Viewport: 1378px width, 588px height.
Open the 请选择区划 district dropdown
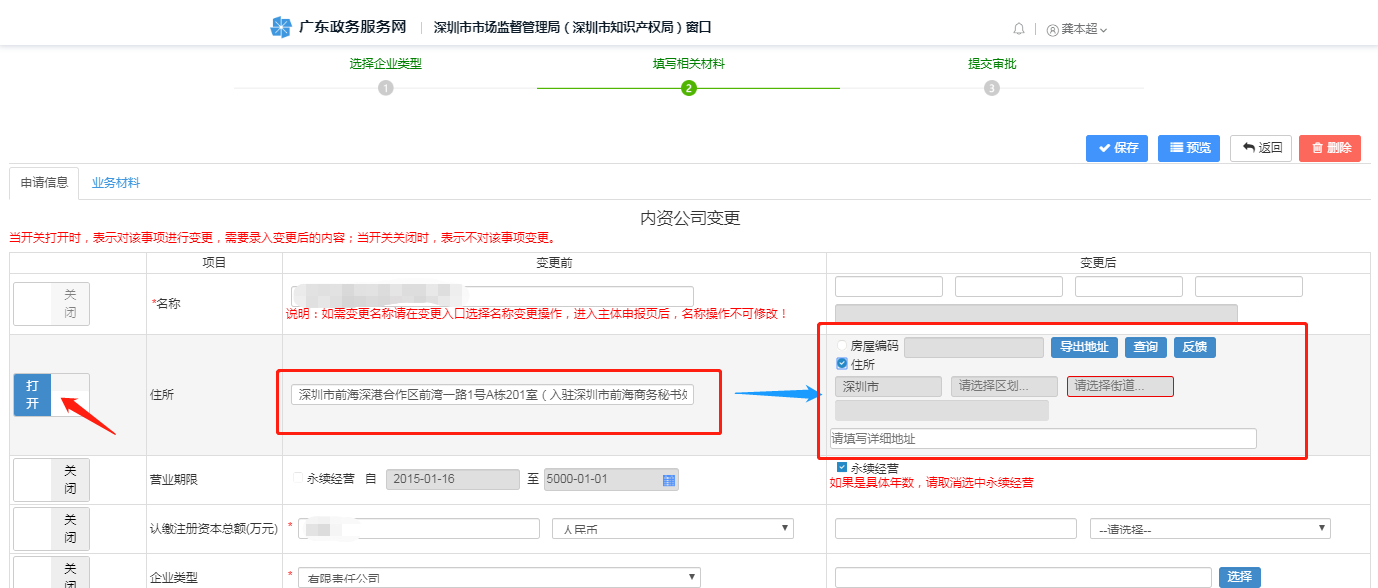(x=1004, y=386)
